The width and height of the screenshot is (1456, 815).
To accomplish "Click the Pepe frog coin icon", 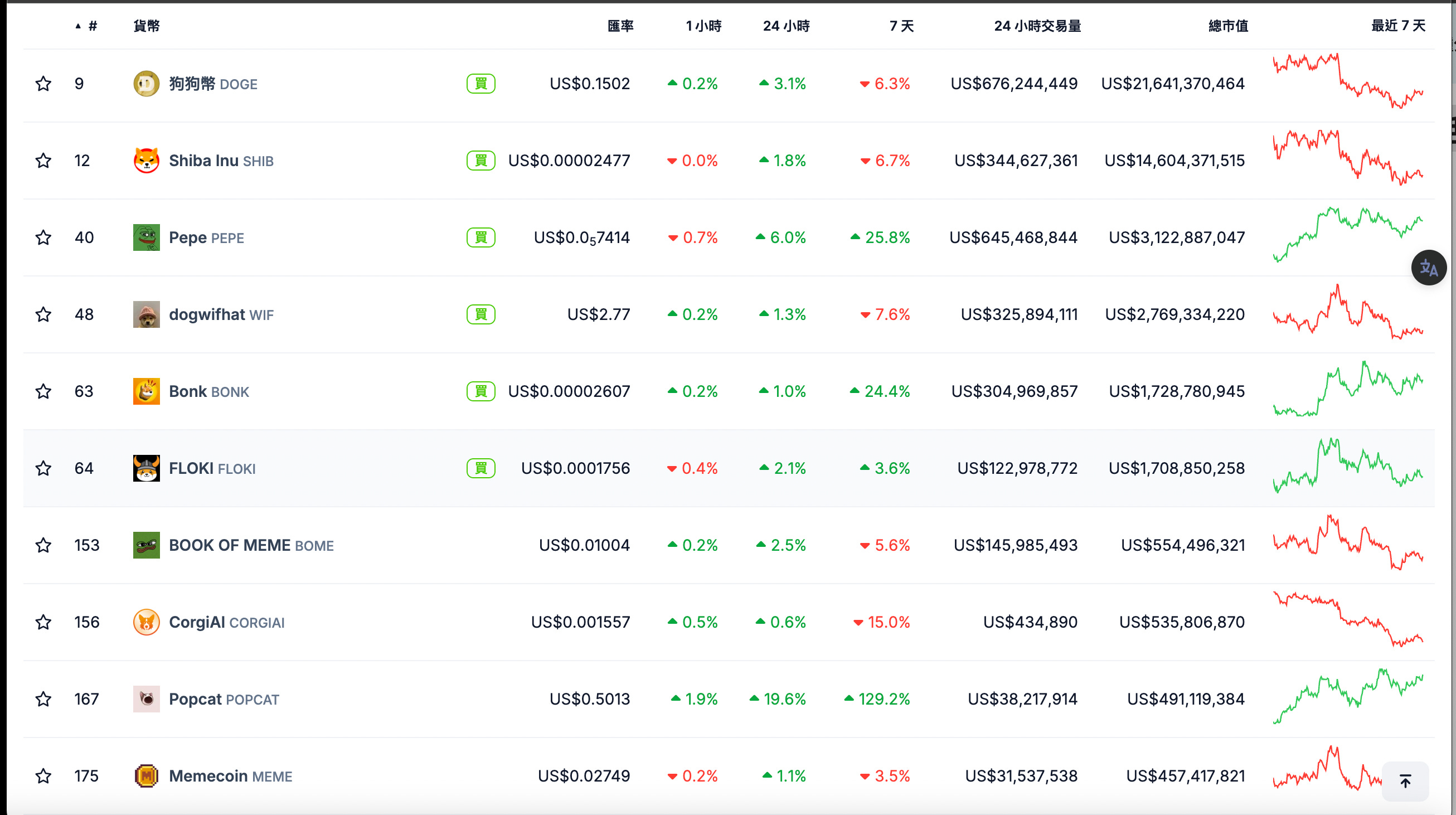I will pyautogui.click(x=146, y=237).
